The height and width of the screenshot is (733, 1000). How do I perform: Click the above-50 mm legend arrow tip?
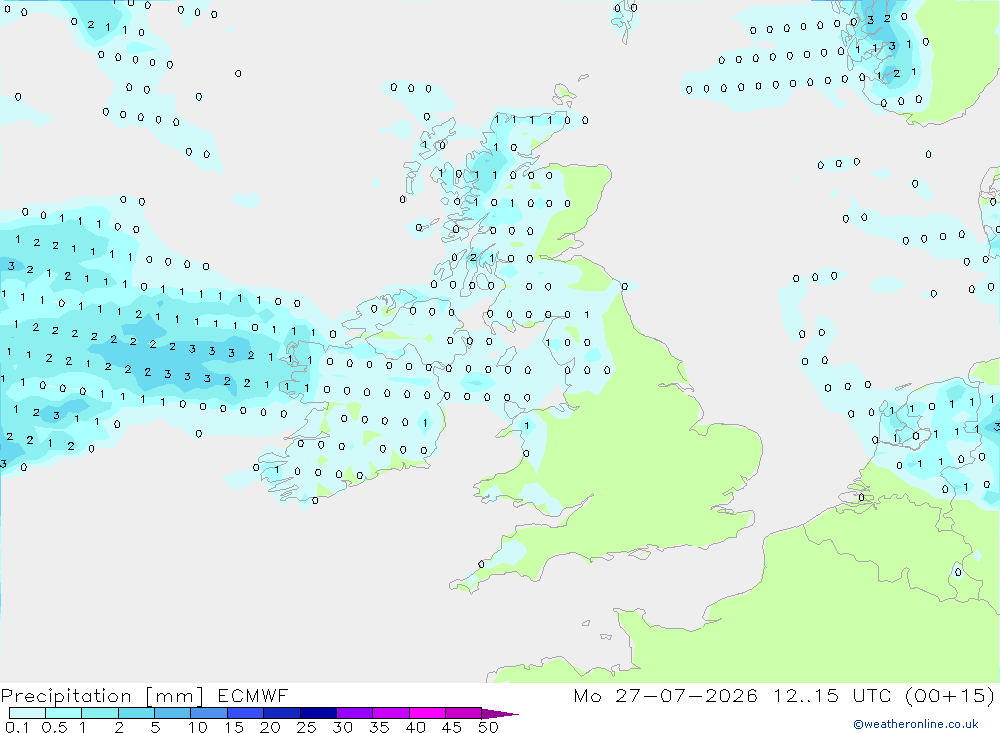click(x=500, y=714)
